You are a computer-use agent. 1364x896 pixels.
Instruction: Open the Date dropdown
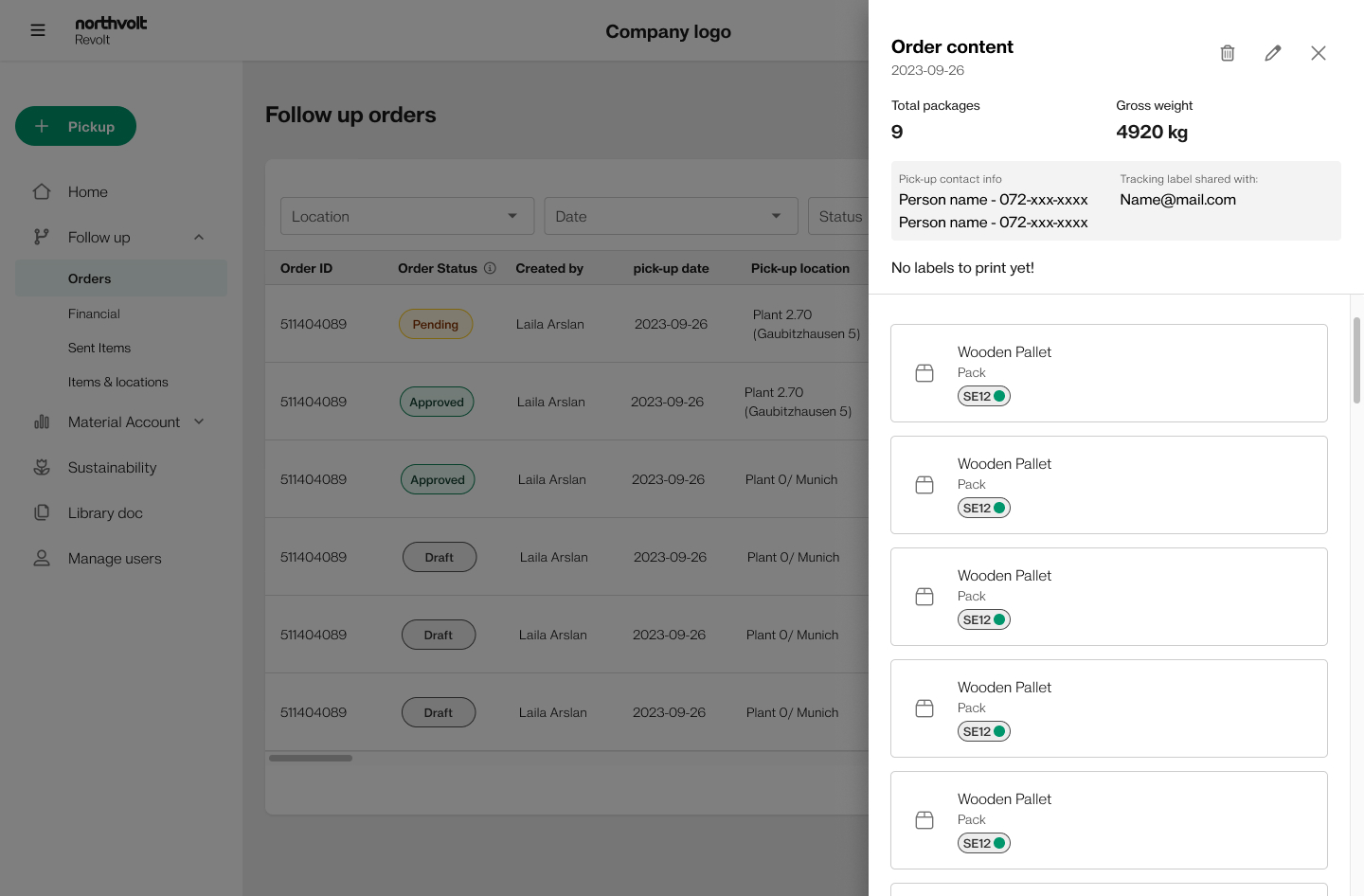tap(672, 216)
